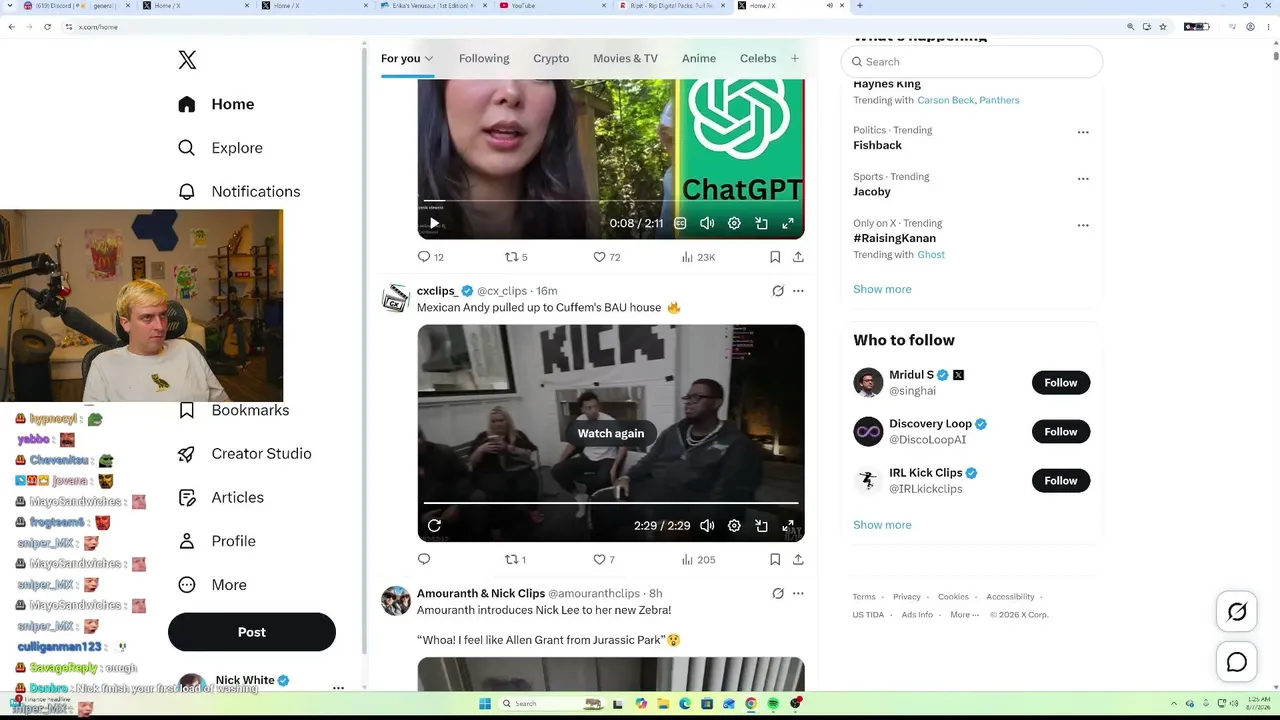Replay the Kick video with reload icon

click(434, 526)
